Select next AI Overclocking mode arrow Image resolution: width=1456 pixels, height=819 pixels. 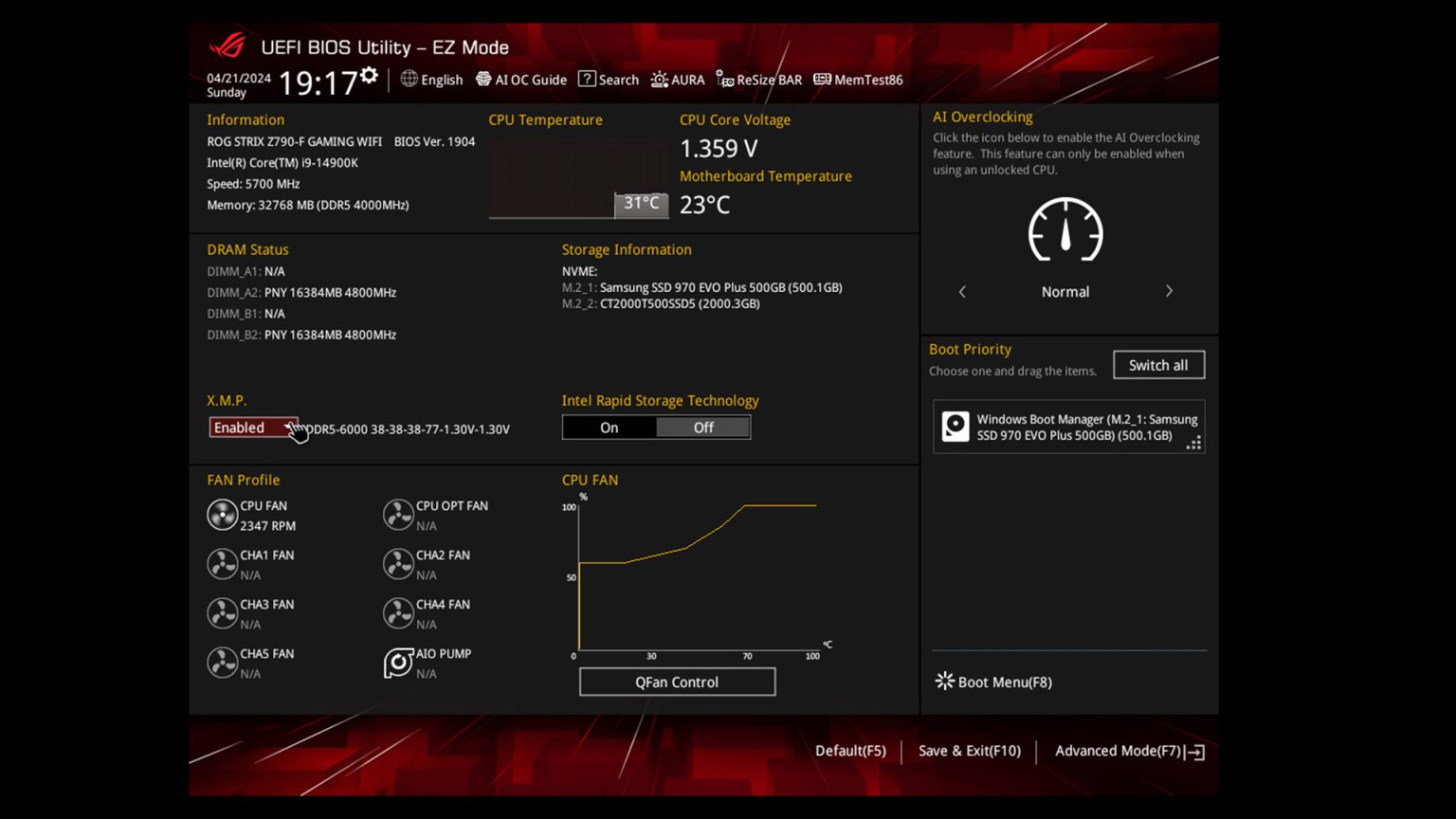pyautogui.click(x=1169, y=291)
